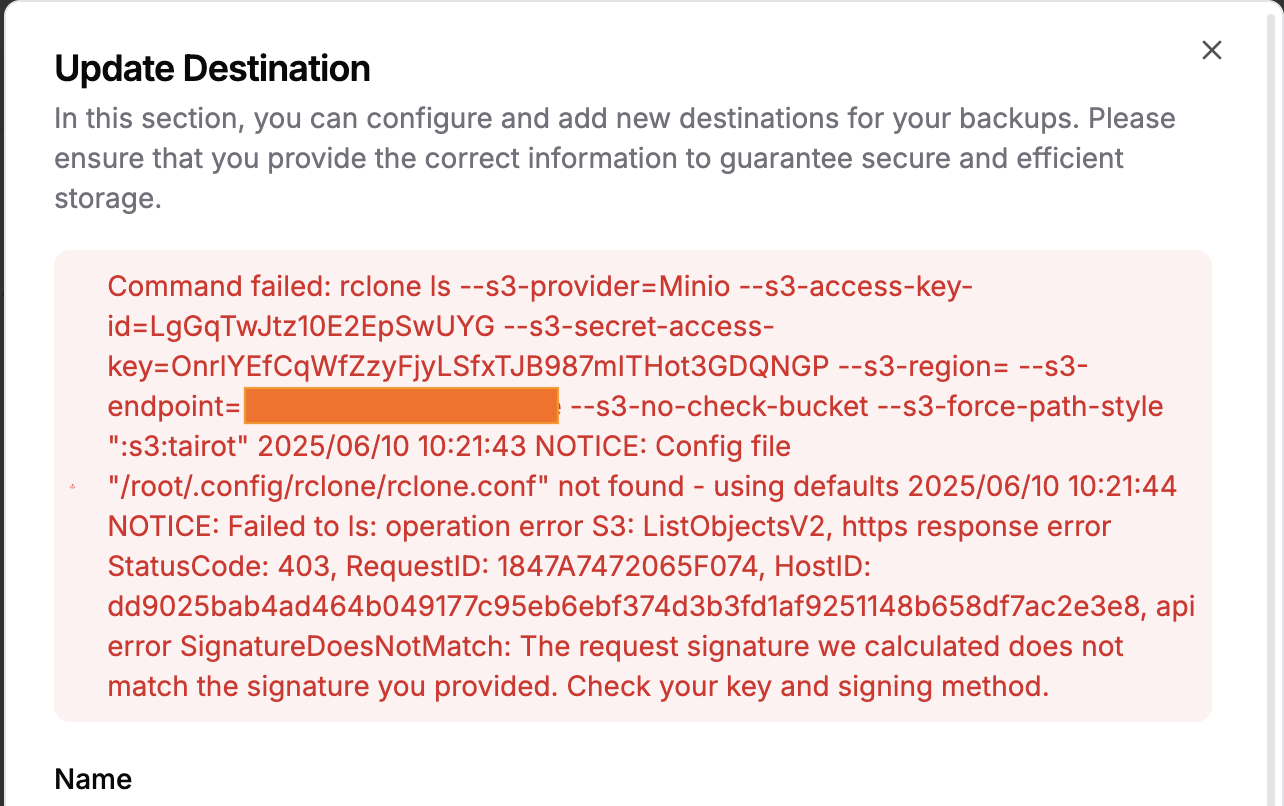Click the Update Destination heading
This screenshot has height=806, width=1284.
212,69
